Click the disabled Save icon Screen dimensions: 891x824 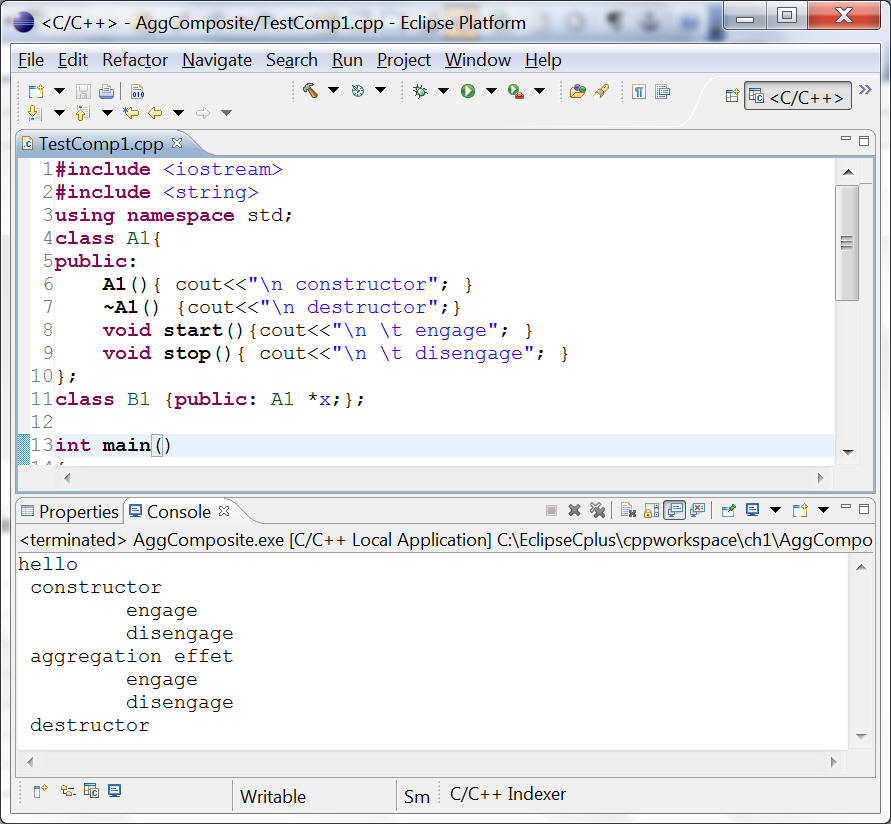[x=83, y=91]
